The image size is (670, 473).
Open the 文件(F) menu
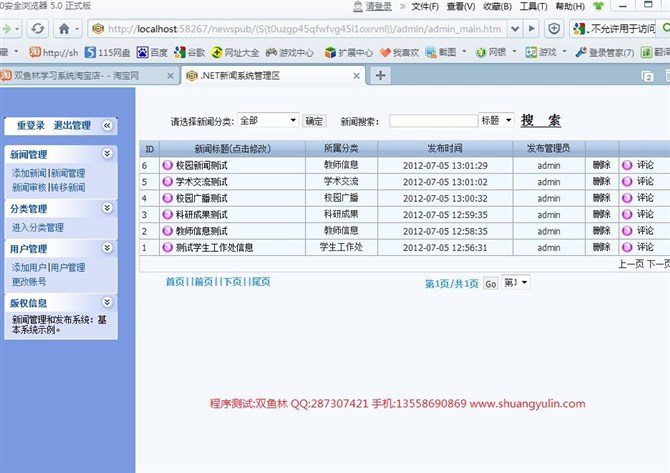tap(425, 6)
